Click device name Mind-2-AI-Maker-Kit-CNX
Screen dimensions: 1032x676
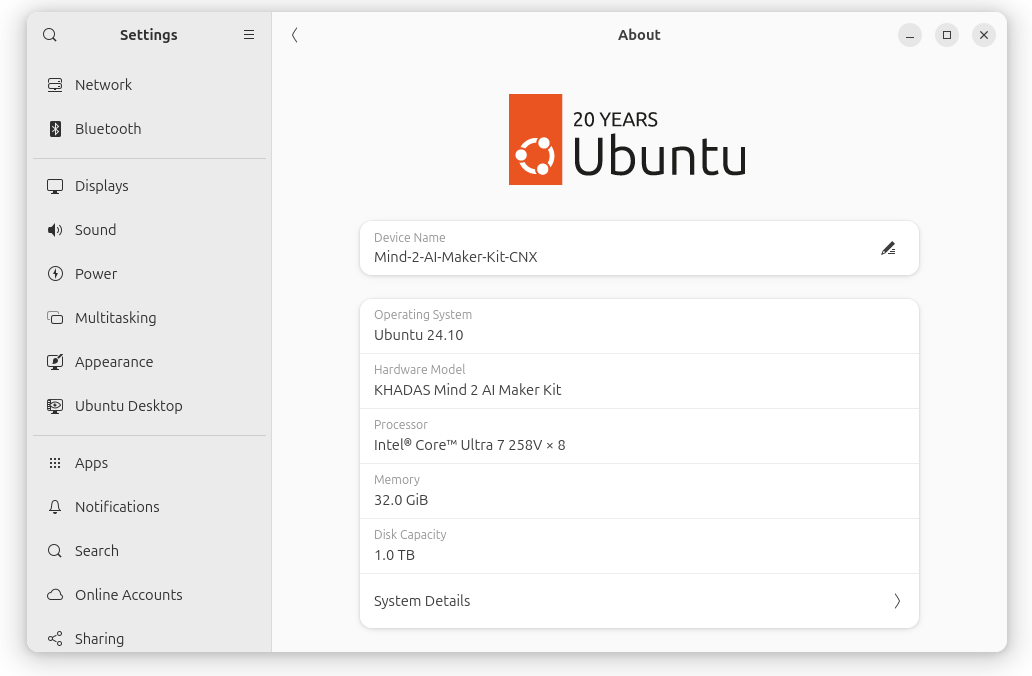pos(455,257)
